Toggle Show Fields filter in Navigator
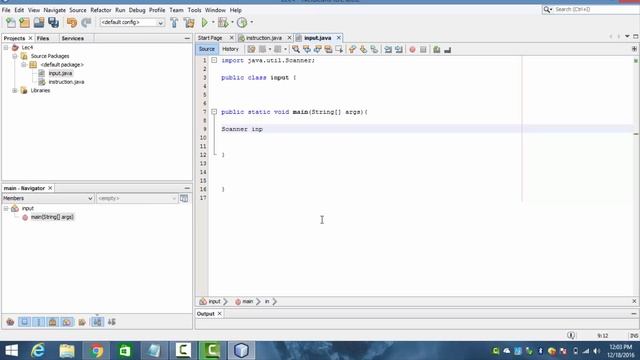This screenshot has height=360, width=640. [x=24, y=322]
